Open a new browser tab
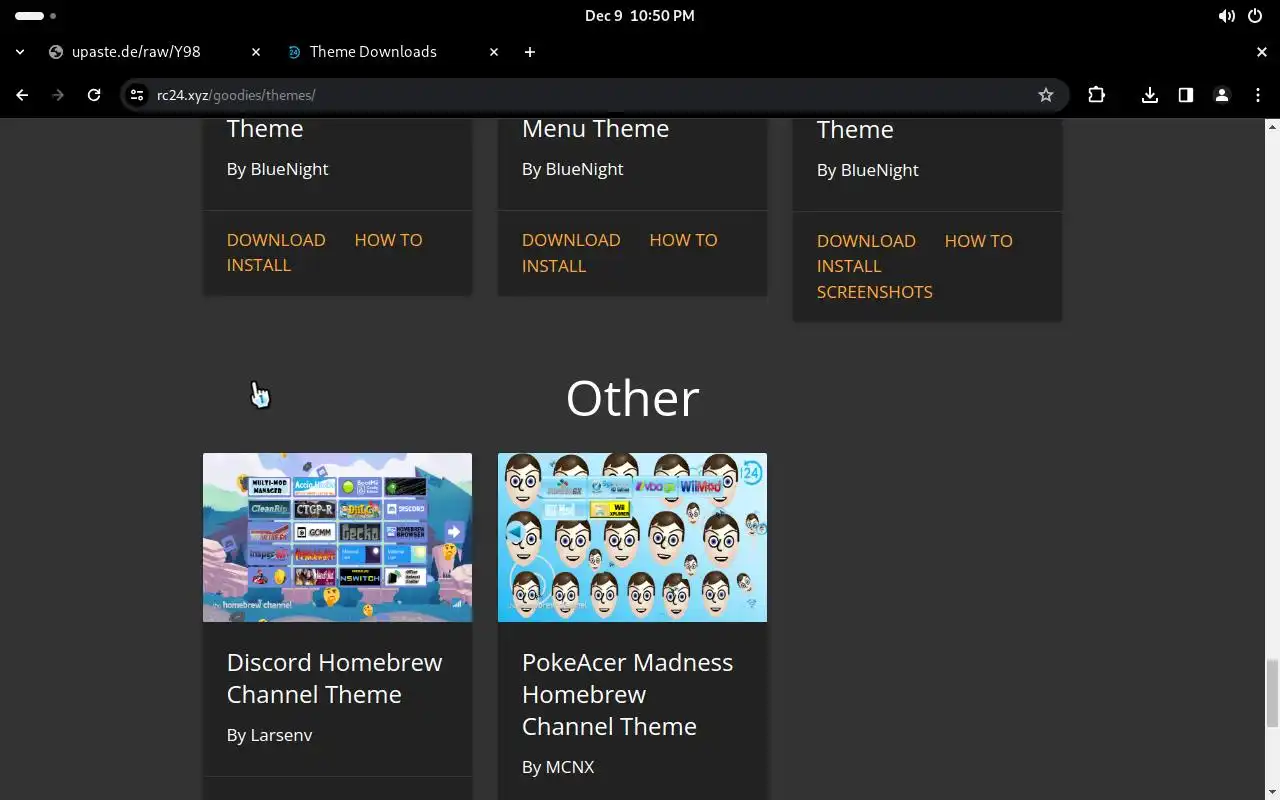The height and width of the screenshot is (800, 1280). point(530,52)
